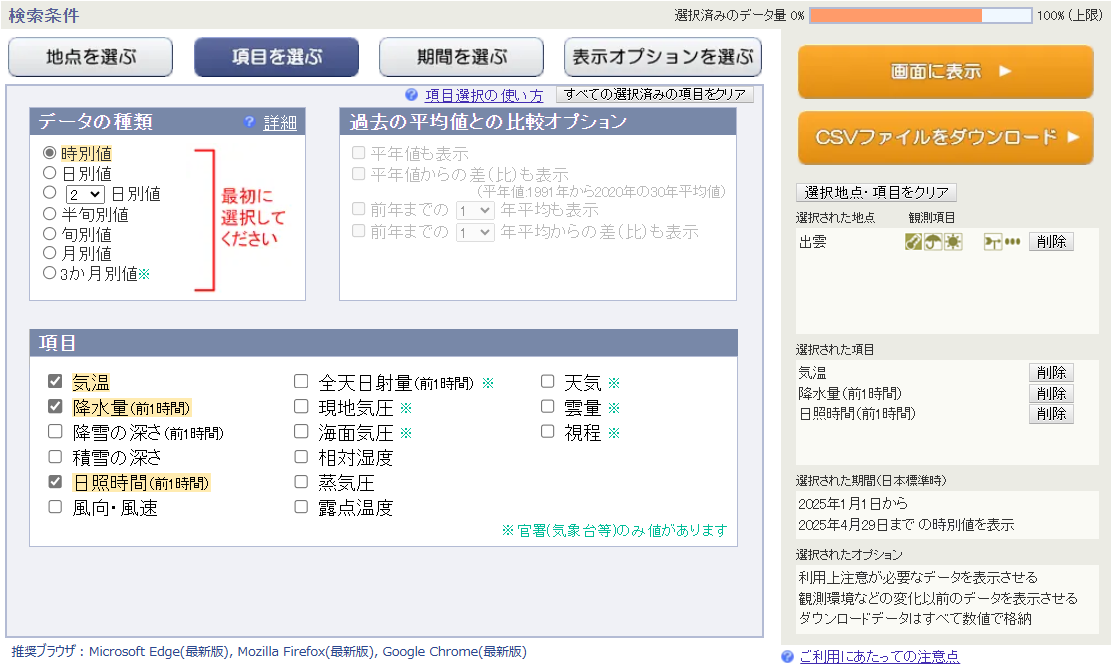Click the help icon next to 項目選択の使い方
This screenshot has height=665, width=1112.
[411, 95]
